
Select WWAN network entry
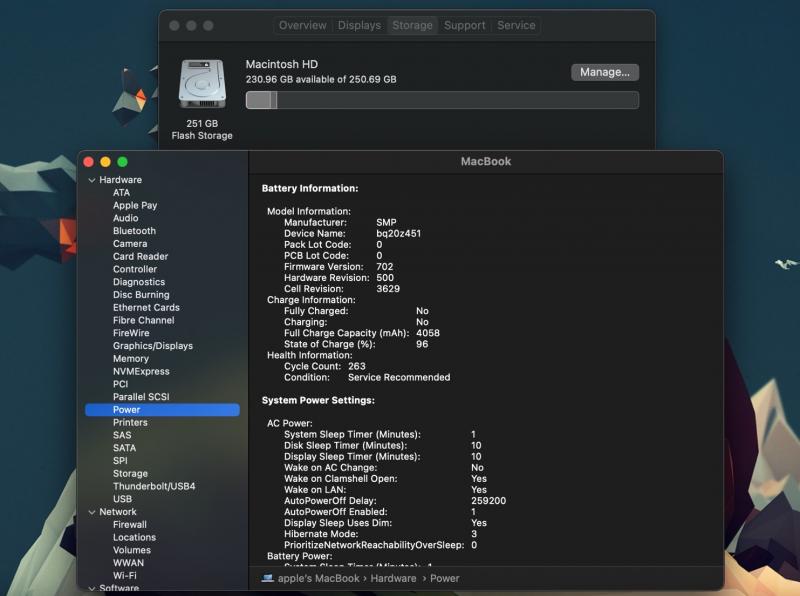[x=128, y=563]
